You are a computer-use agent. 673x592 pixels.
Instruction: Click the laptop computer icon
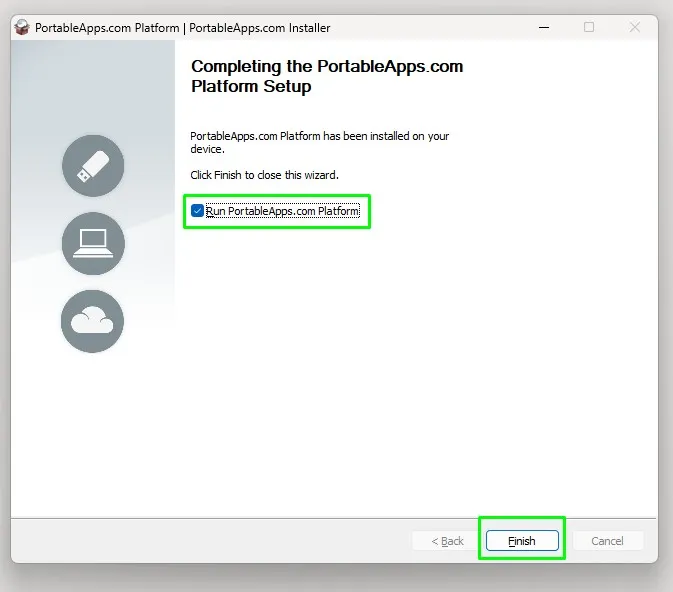93,243
